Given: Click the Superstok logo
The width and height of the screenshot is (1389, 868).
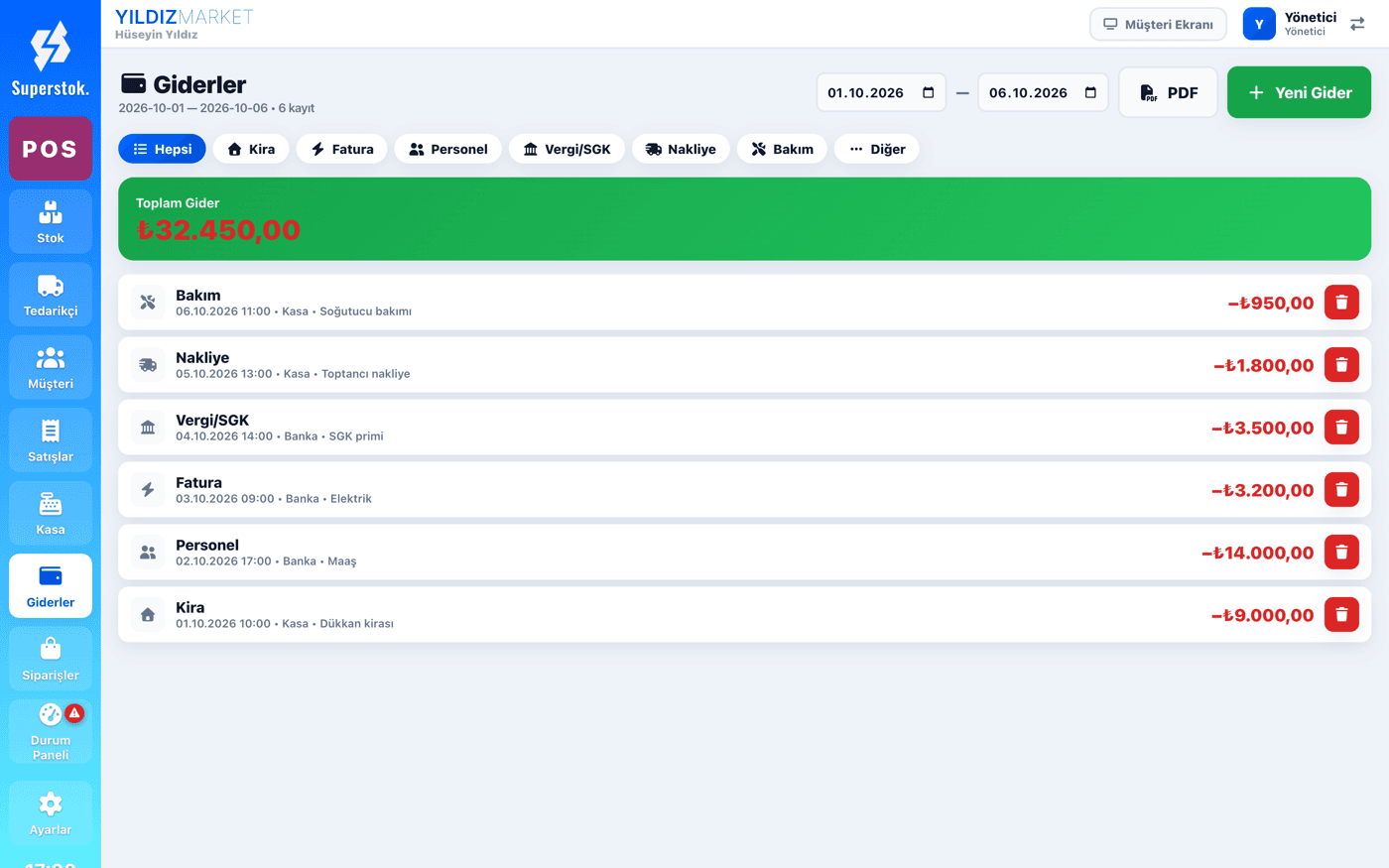Looking at the screenshot, I should point(51,59).
